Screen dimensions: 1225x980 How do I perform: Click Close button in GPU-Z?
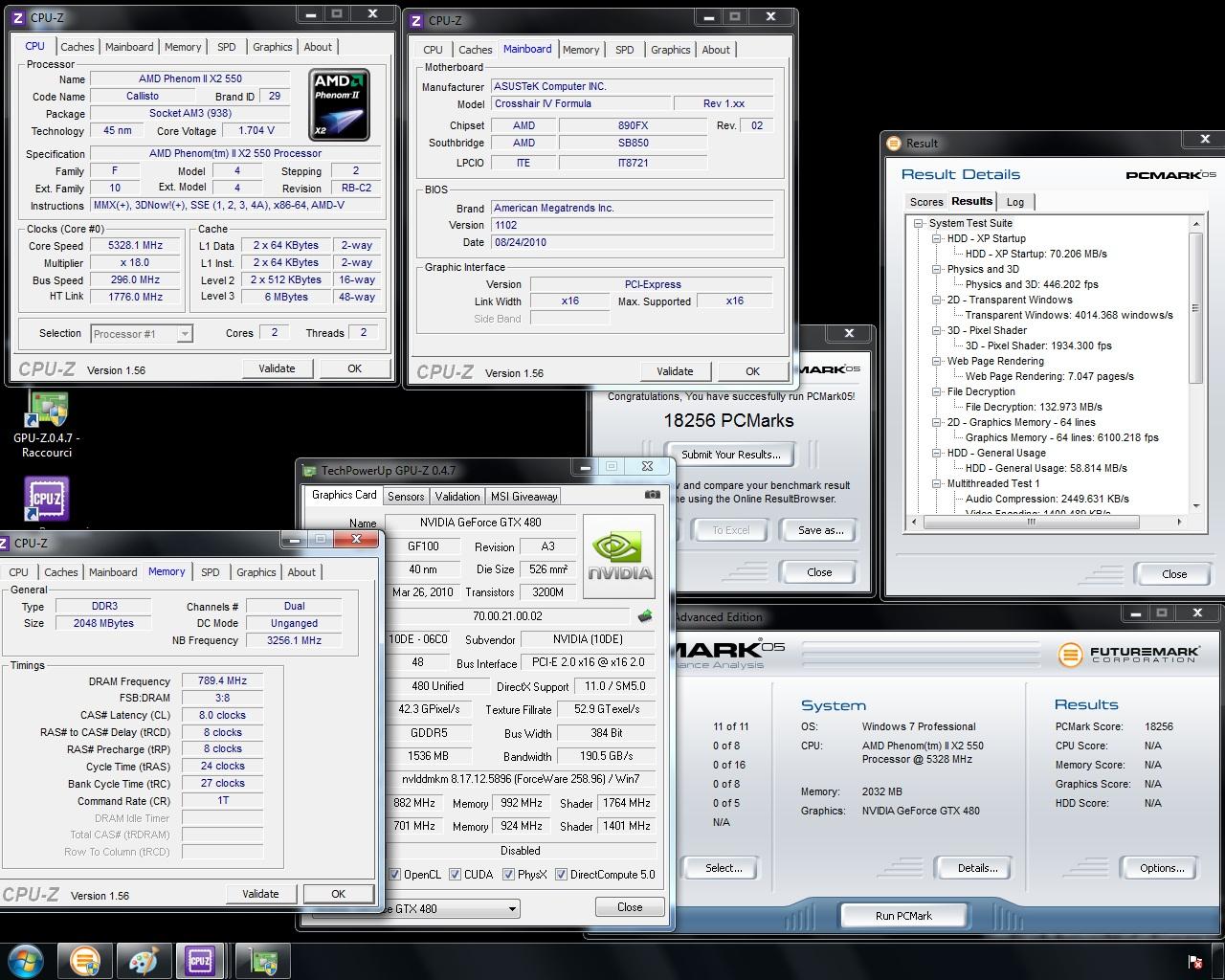pyautogui.click(x=629, y=907)
